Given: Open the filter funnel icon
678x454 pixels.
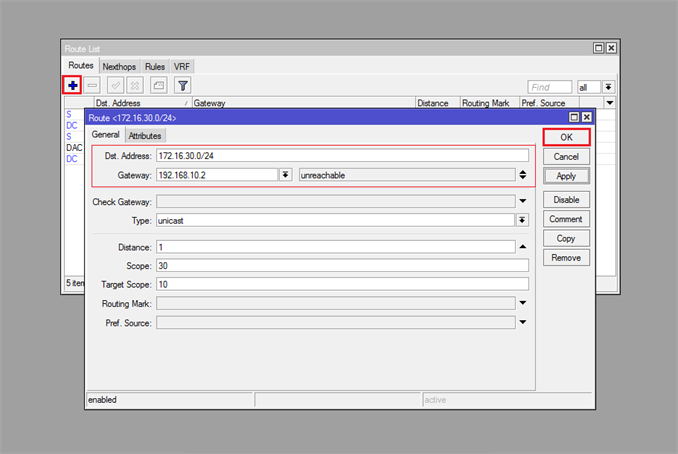Looking at the screenshot, I should [x=183, y=85].
